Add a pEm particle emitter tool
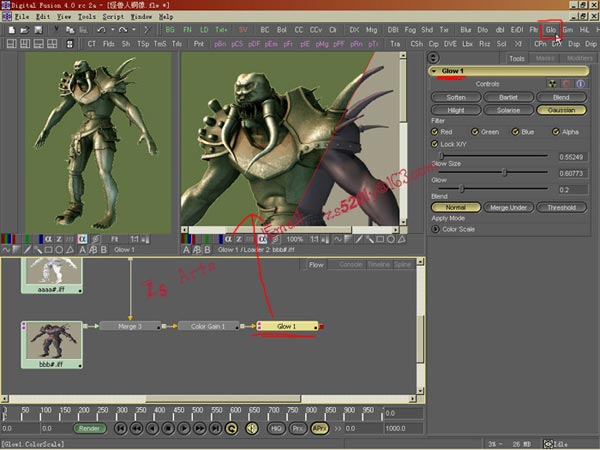Viewport: 600px width, 450px height. coord(271,44)
